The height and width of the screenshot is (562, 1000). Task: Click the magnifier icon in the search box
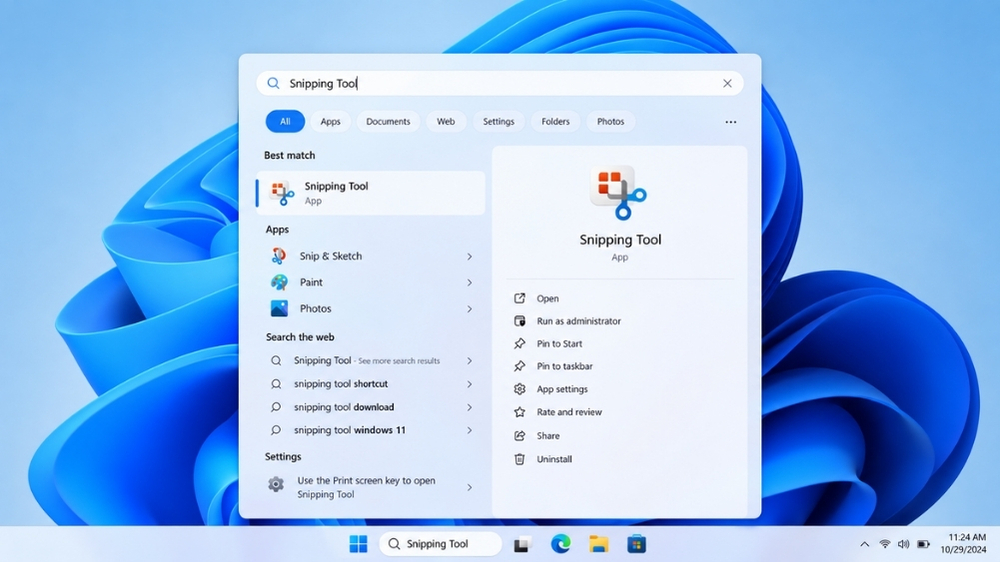[273, 83]
